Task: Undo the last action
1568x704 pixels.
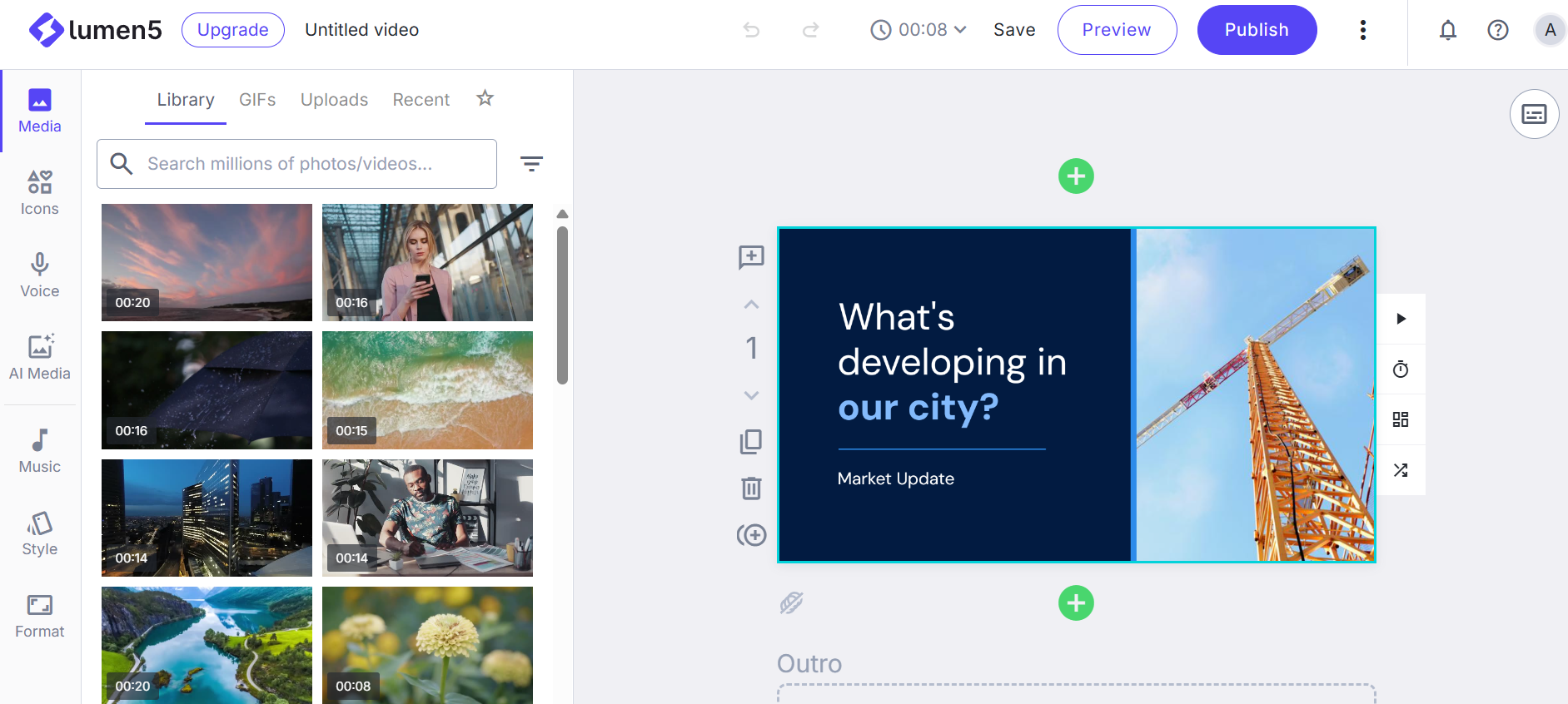Action: (x=751, y=30)
